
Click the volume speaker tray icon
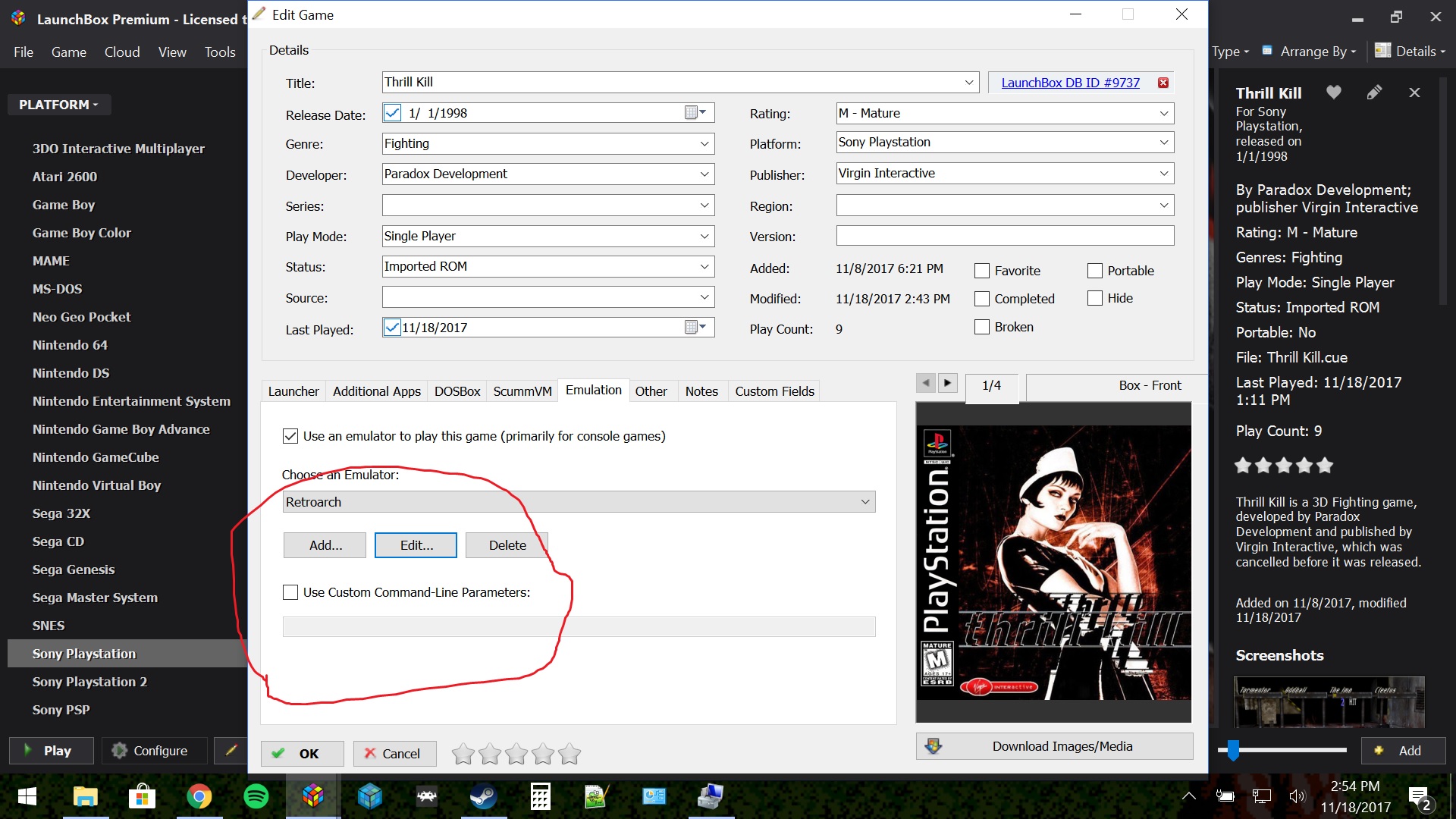coord(1297,796)
